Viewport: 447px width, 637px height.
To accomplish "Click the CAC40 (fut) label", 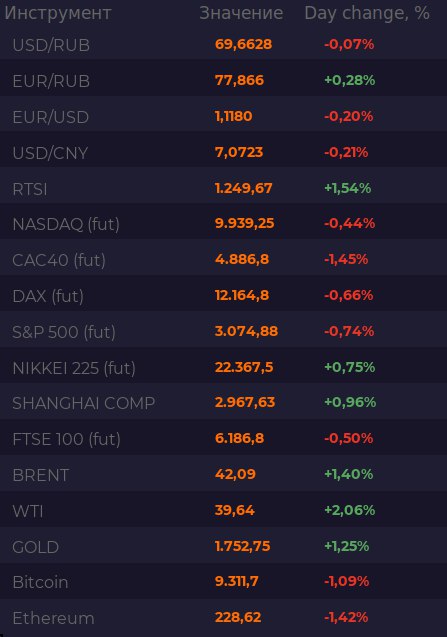I will [59, 260].
